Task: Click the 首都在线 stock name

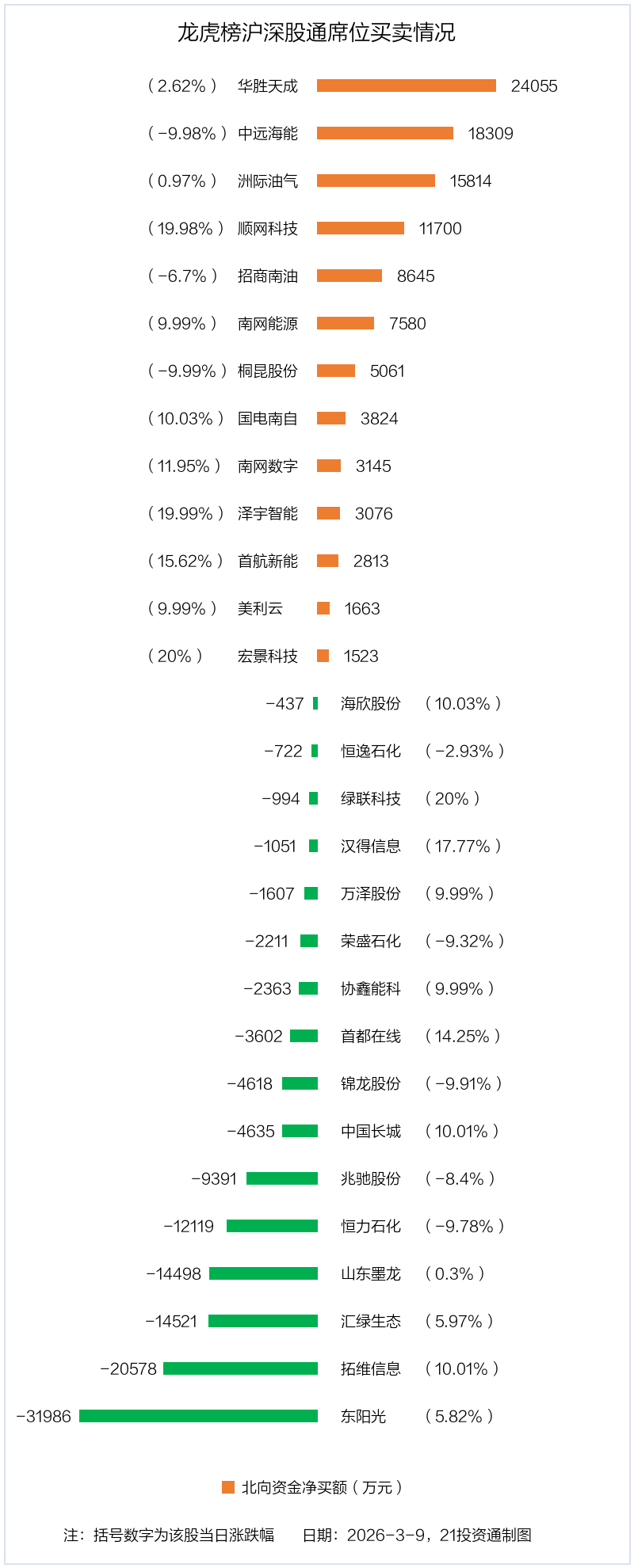Action: click(x=371, y=1036)
